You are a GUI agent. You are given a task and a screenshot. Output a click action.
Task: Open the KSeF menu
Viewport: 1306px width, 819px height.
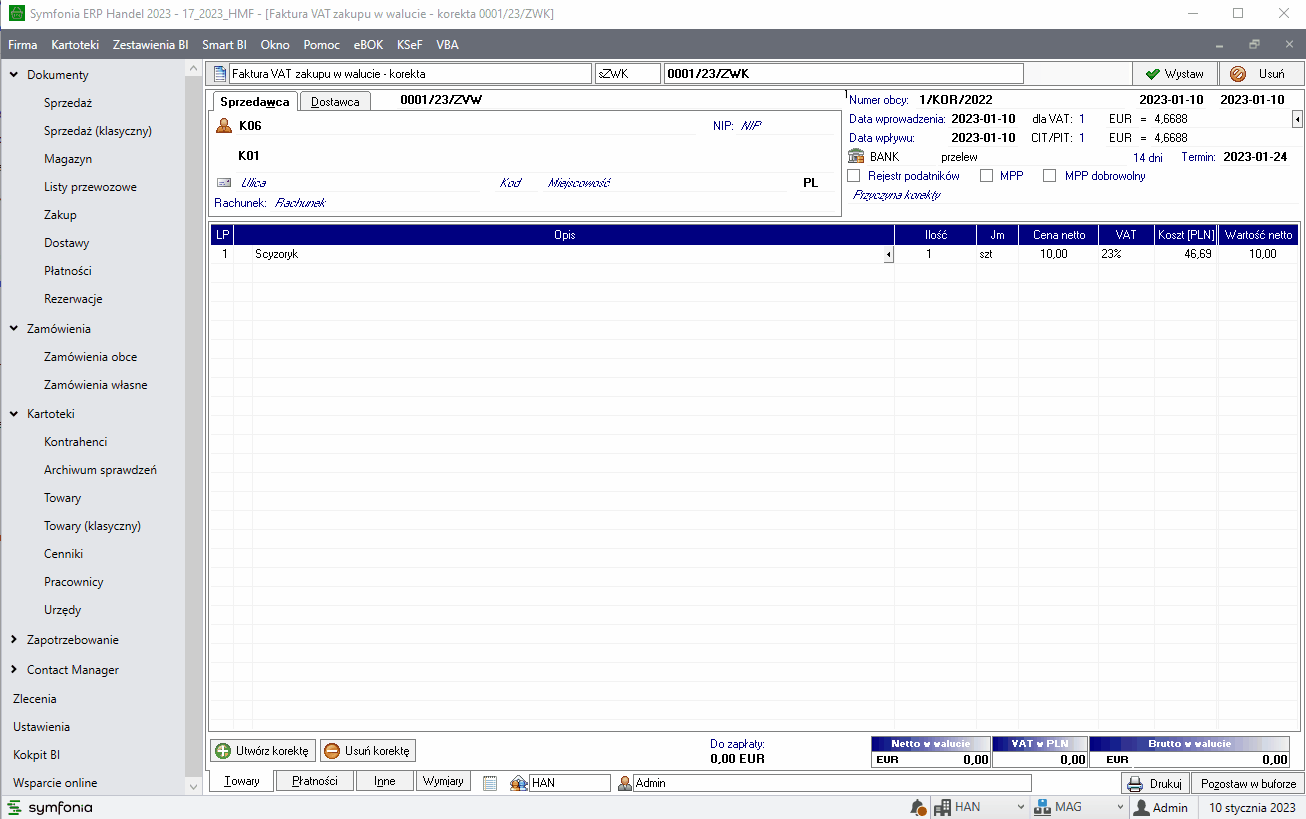click(409, 45)
